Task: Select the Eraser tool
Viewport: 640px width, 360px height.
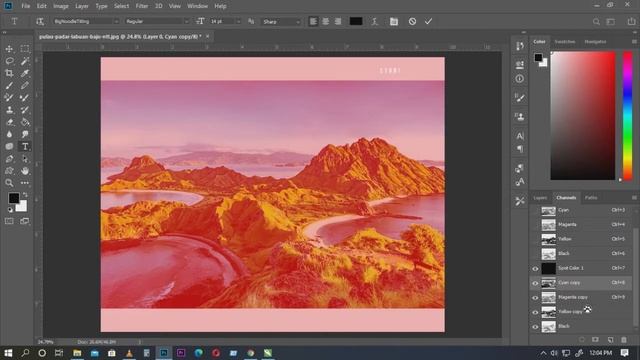Action: [x=9, y=122]
